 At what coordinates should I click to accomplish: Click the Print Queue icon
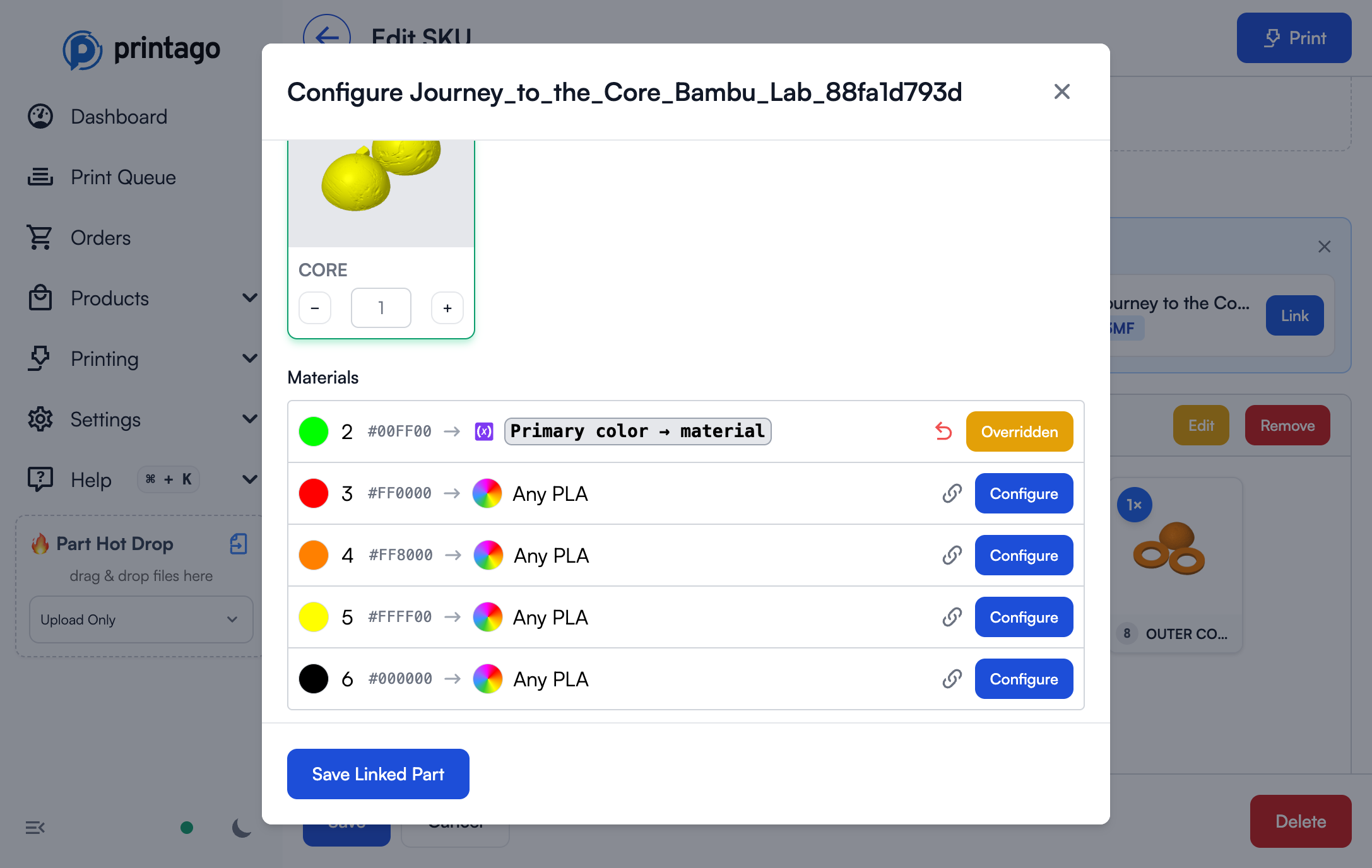coord(40,177)
